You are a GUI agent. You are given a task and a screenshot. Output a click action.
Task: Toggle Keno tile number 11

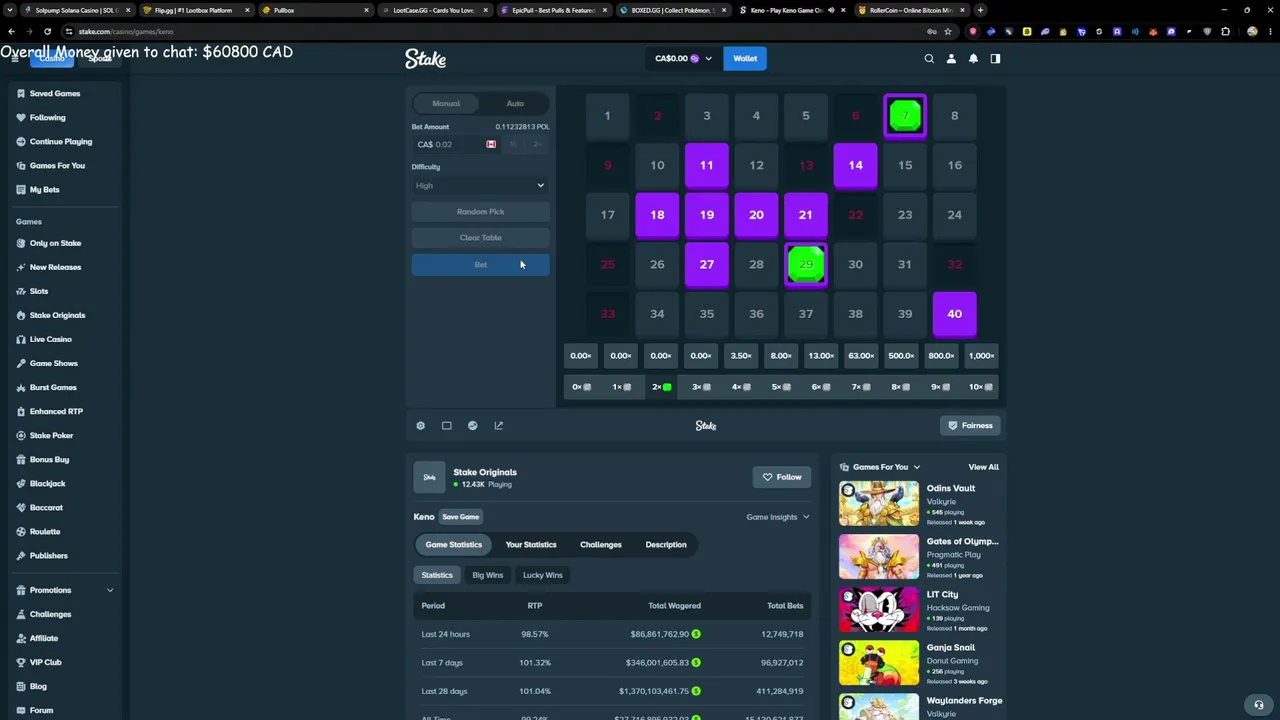coord(707,166)
